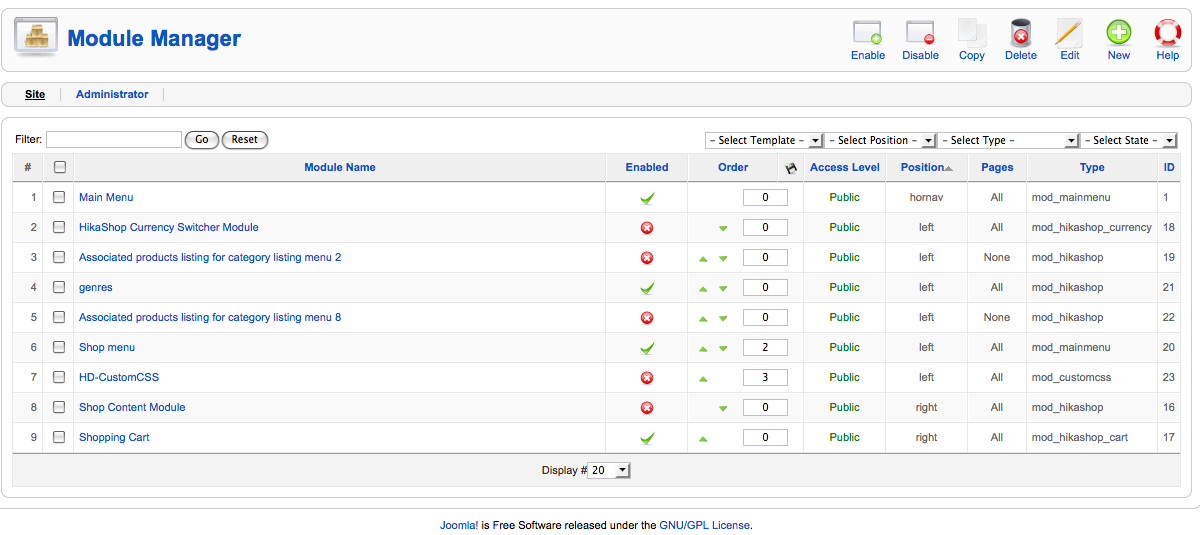Click the Delete trash icon
This screenshot has width=1200, height=535.
1020,33
